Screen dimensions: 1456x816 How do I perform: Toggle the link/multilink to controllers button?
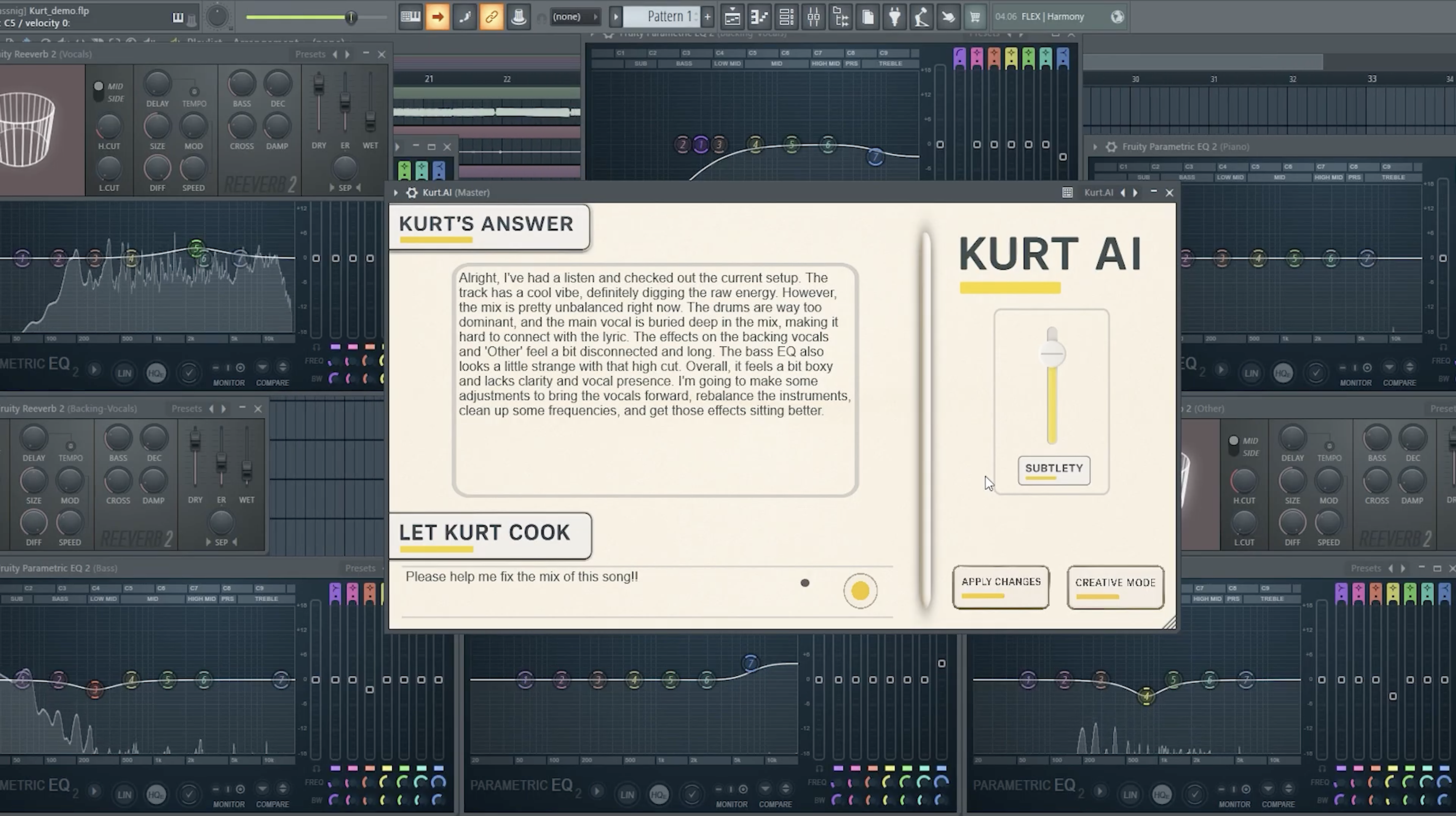[x=491, y=17]
